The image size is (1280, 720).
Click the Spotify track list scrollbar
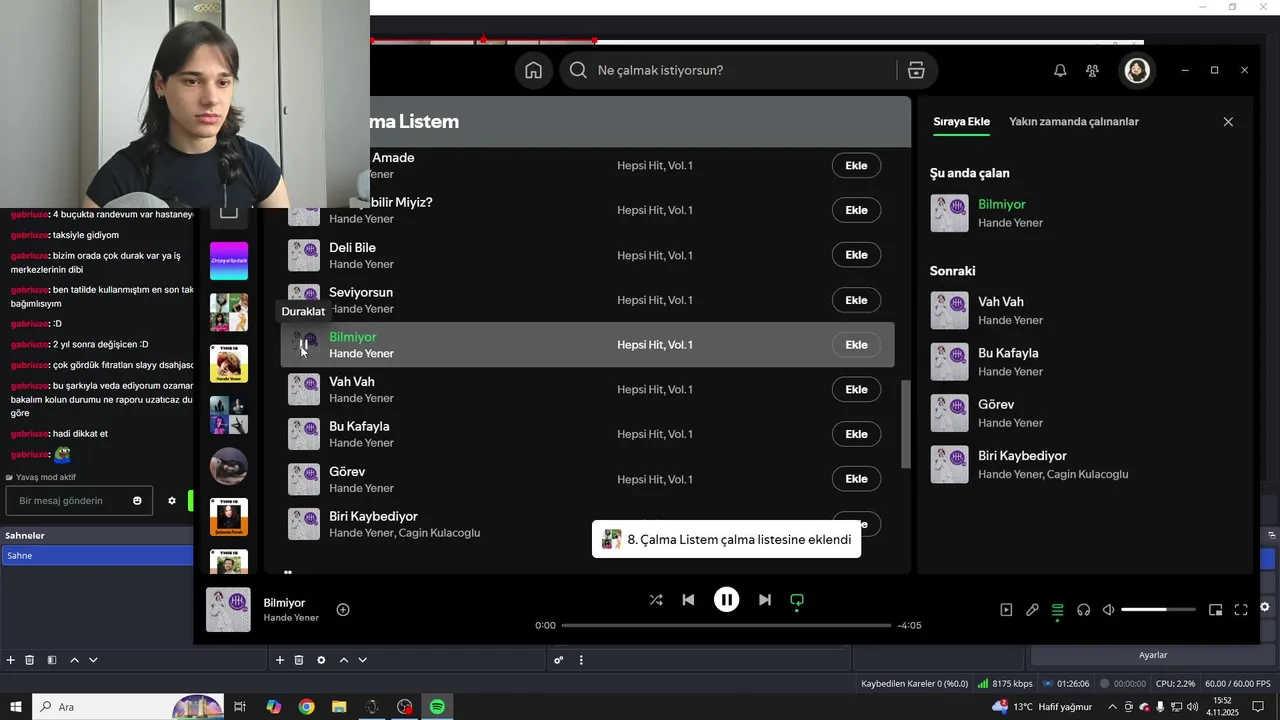(906, 424)
